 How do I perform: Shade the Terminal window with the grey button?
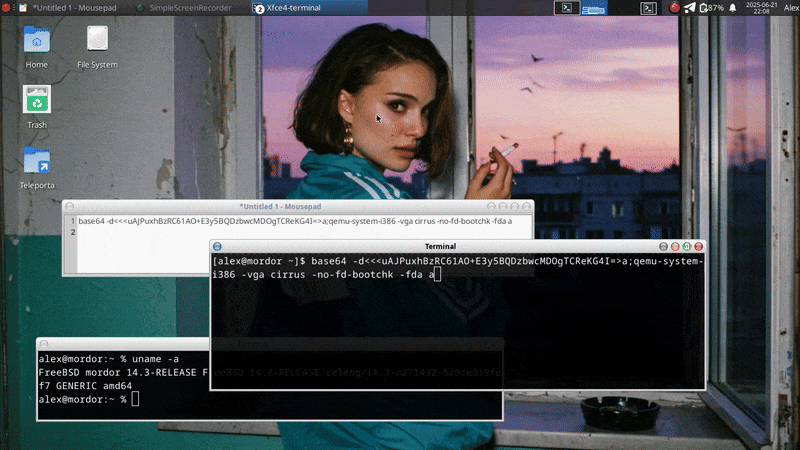663,246
